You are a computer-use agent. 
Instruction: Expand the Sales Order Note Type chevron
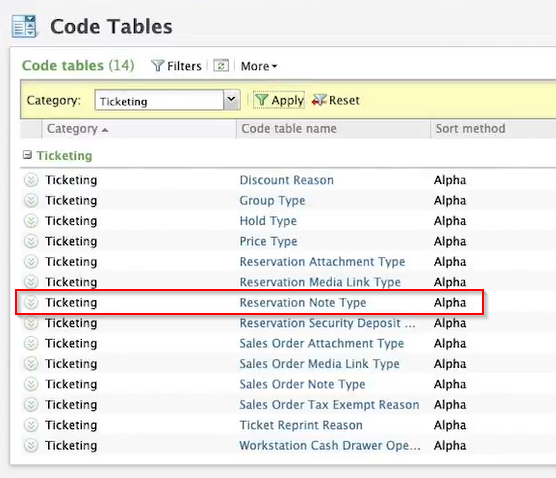pos(31,384)
